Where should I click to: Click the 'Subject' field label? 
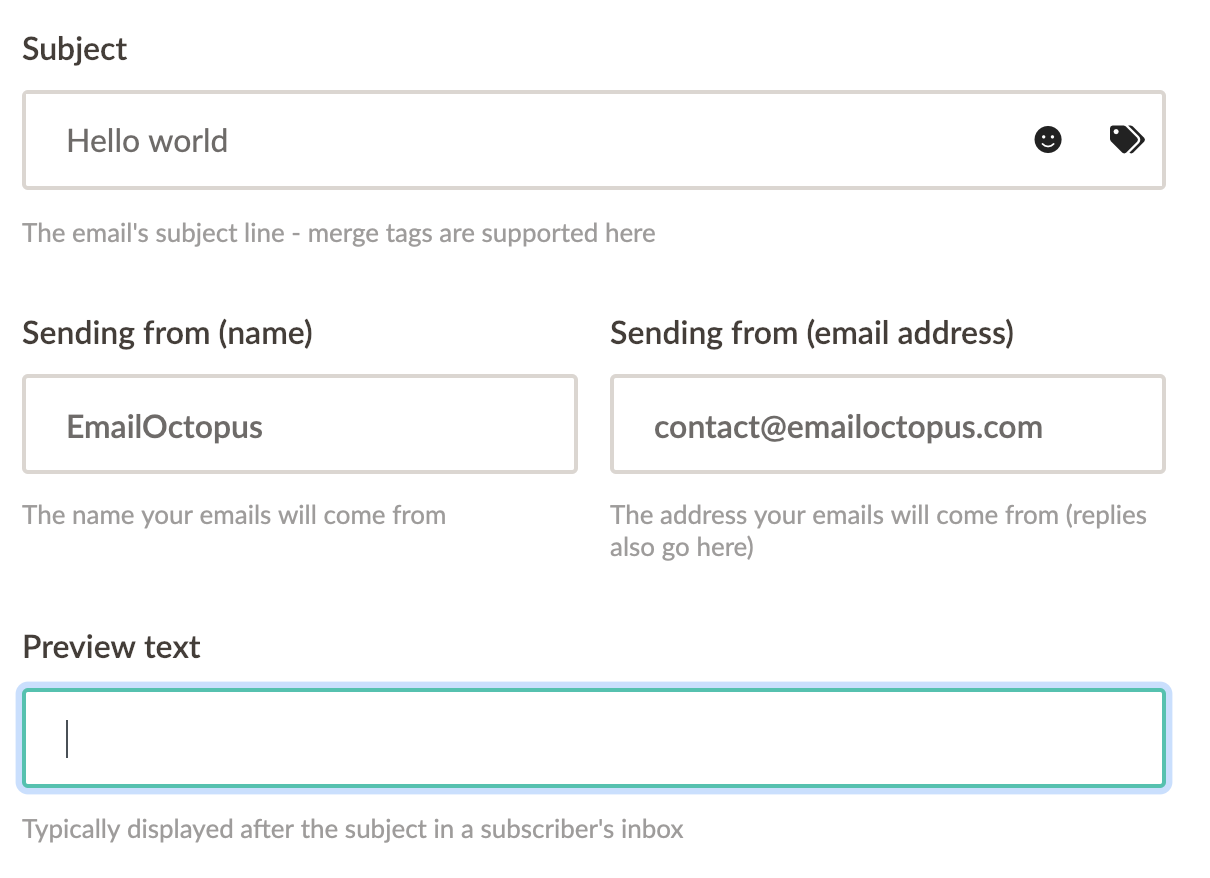[x=75, y=49]
